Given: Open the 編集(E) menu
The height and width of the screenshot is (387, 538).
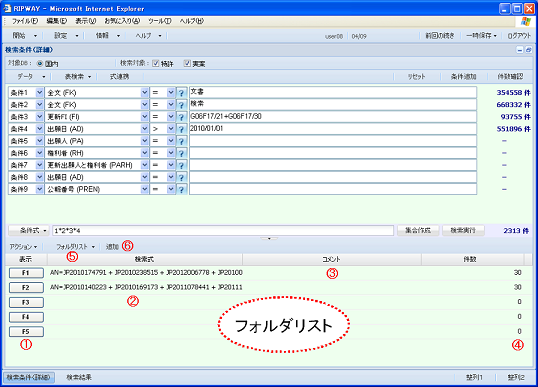Looking at the screenshot, I should 57,21.
